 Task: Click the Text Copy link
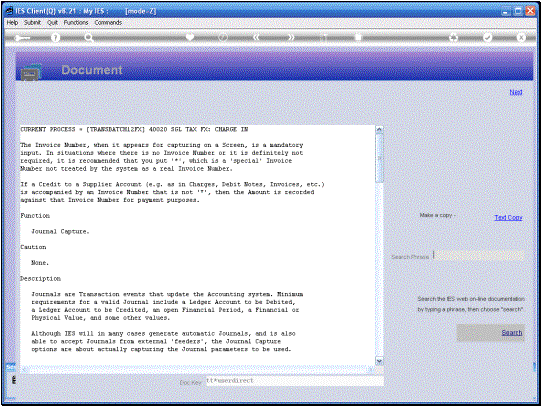508,218
